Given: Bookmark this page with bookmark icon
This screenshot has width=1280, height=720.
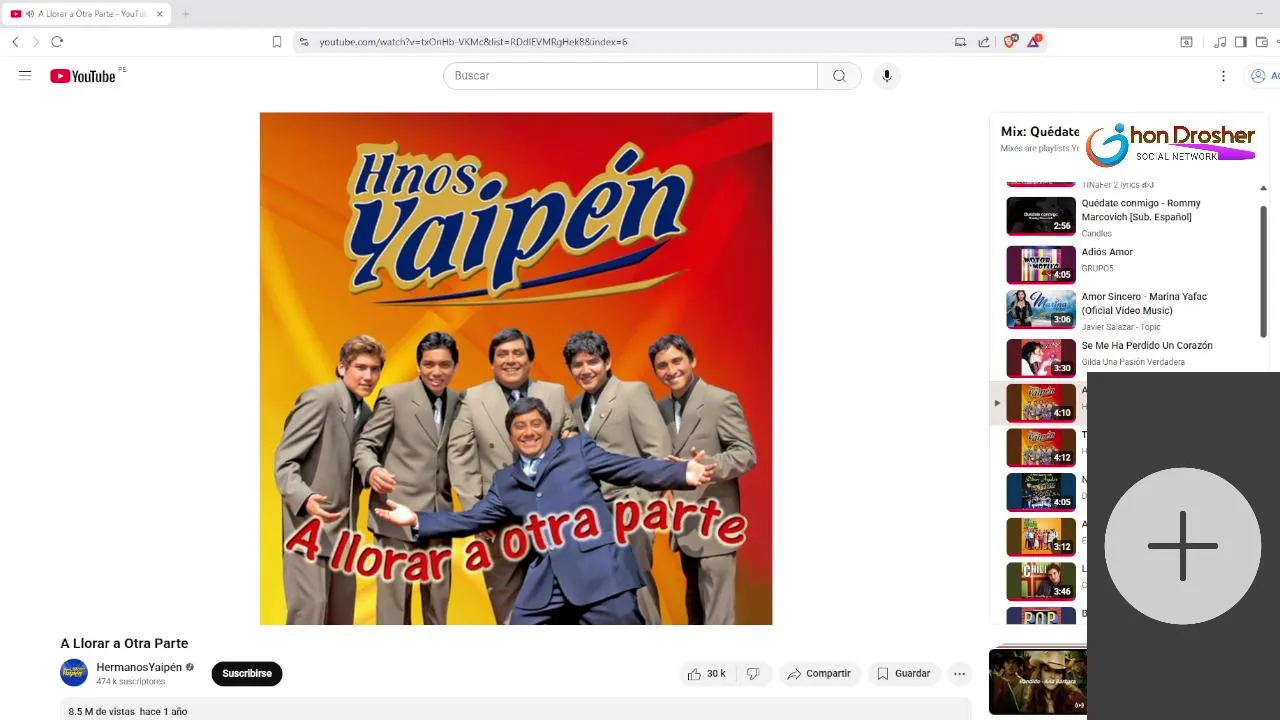Looking at the screenshot, I should point(277,42).
